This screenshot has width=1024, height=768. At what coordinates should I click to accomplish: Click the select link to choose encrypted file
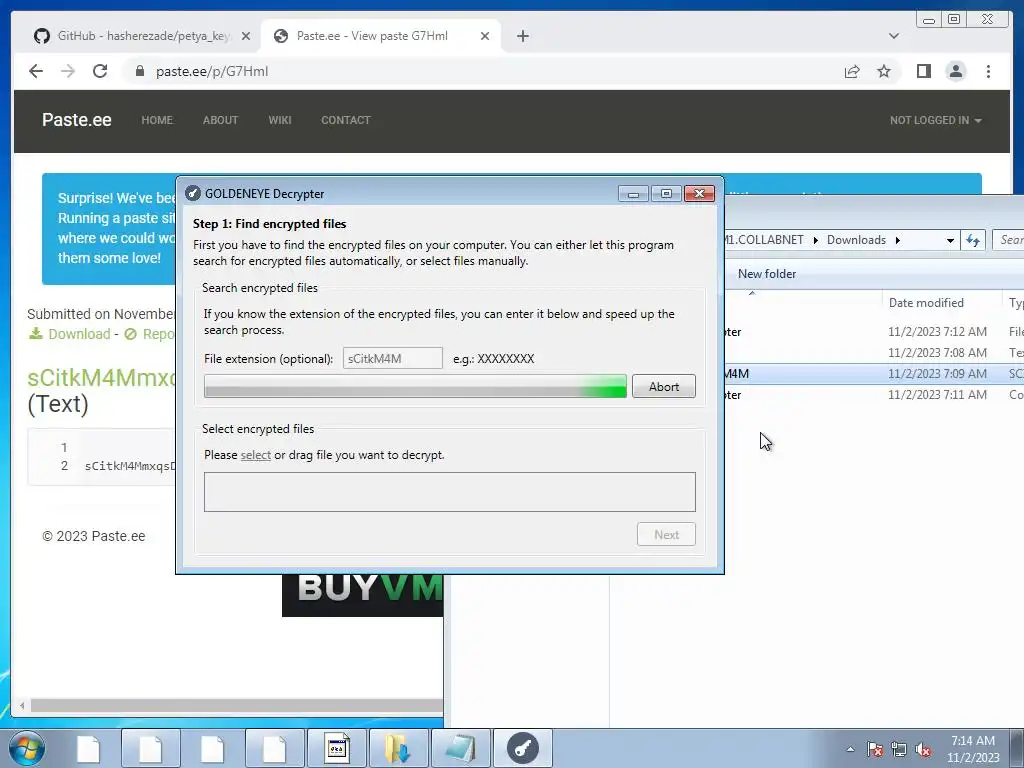pos(255,455)
